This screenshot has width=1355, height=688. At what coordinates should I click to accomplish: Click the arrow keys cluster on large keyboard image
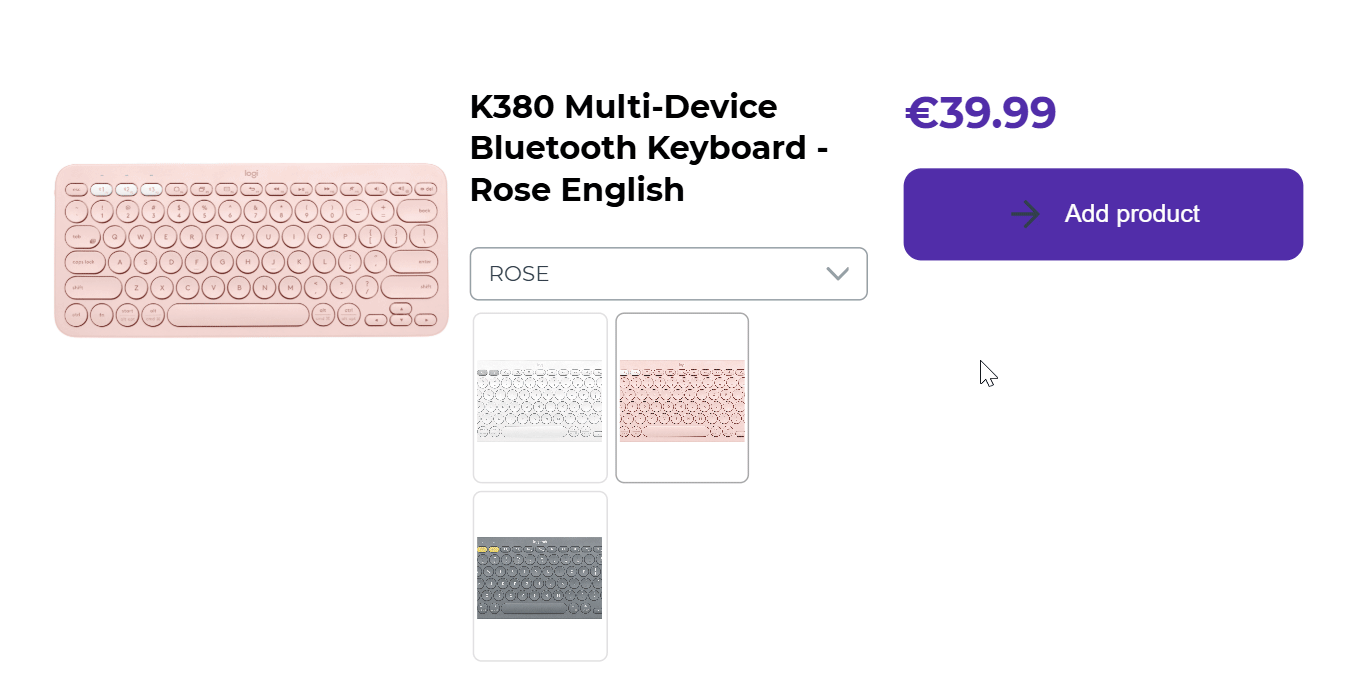(x=400, y=316)
